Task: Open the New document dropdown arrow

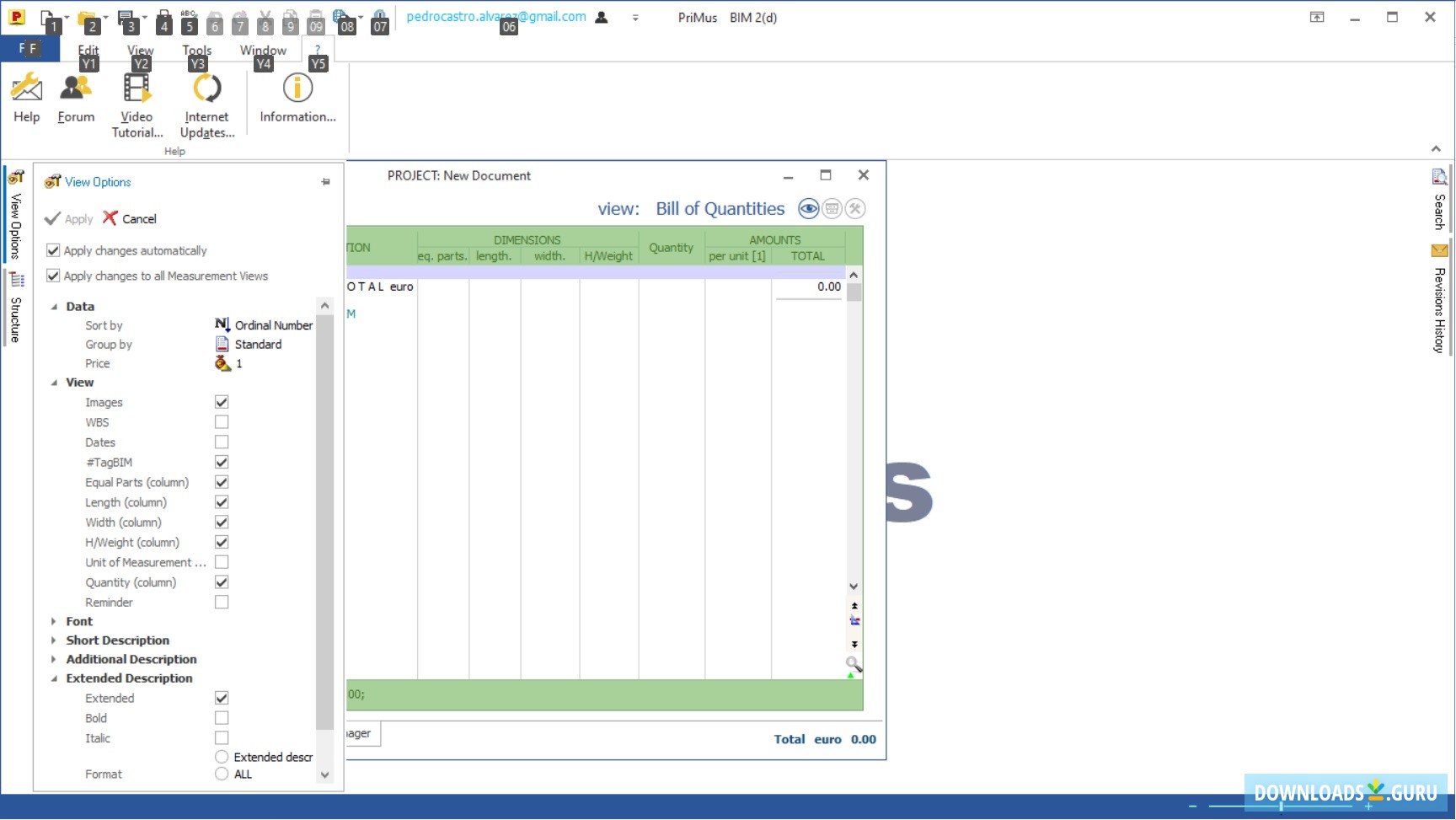Action: [x=67, y=17]
